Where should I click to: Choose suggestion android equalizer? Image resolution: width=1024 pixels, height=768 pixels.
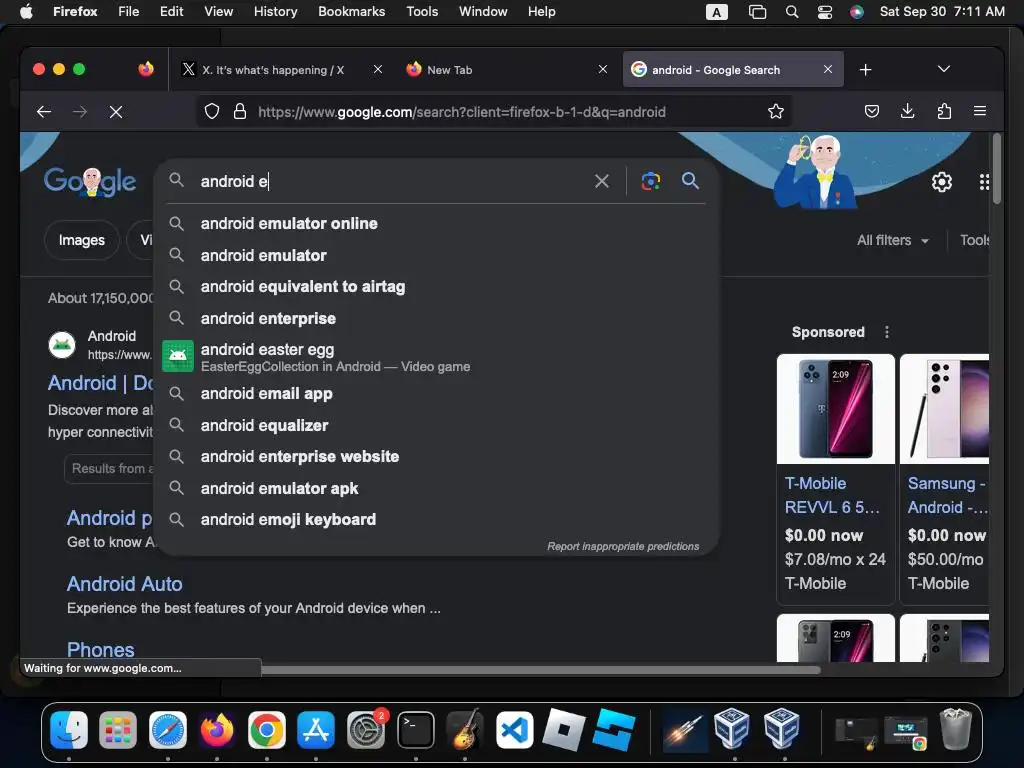click(x=436, y=425)
